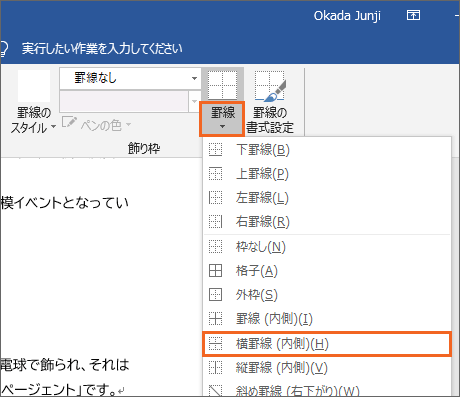Click the 左罫線(L) left border icon
Screen dimensions: 460x397
point(215,198)
